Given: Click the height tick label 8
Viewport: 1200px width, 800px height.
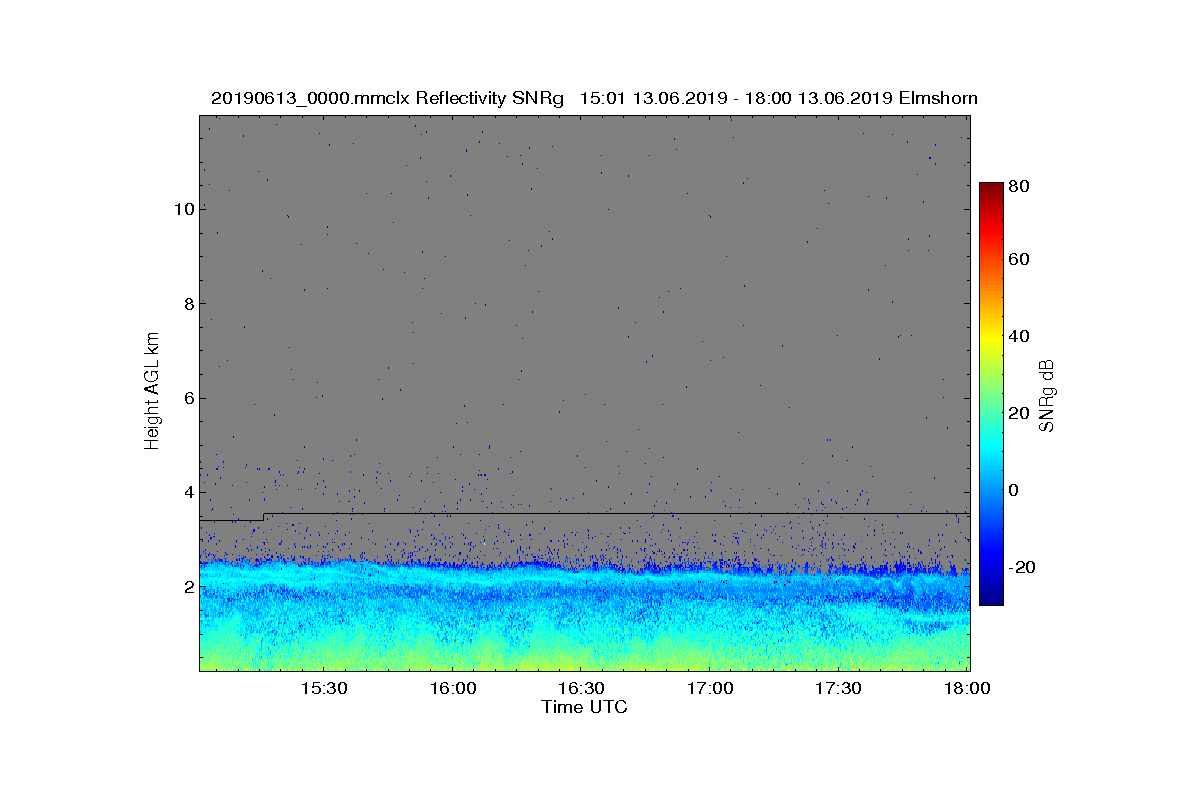Looking at the screenshot, I should click(187, 303).
